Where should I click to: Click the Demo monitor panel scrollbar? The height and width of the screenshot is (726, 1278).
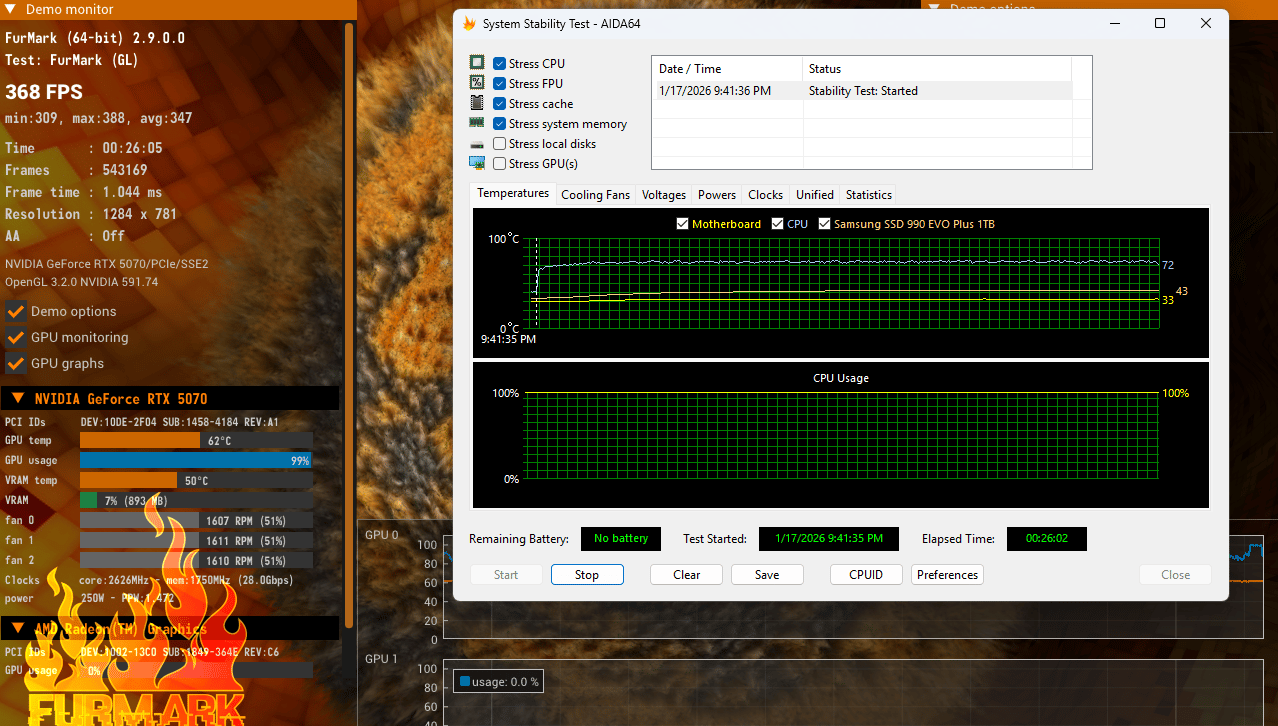(x=349, y=325)
